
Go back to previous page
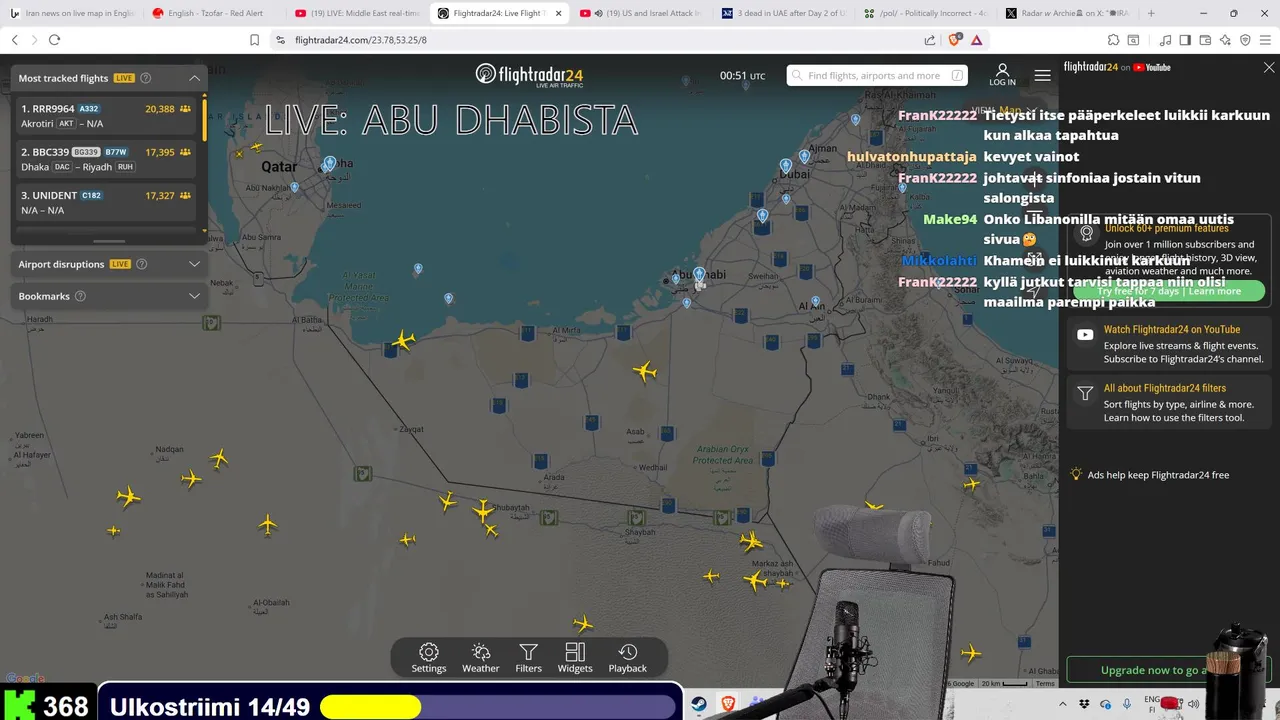[x=14, y=40]
